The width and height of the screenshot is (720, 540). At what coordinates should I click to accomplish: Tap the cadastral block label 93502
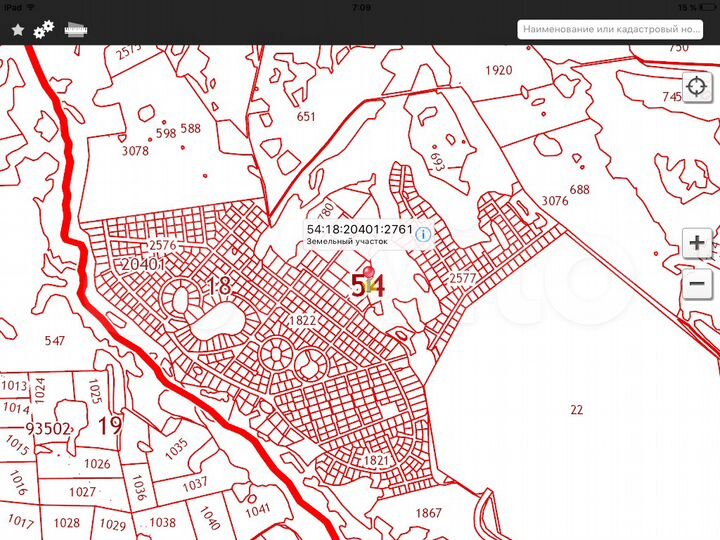point(48,428)
